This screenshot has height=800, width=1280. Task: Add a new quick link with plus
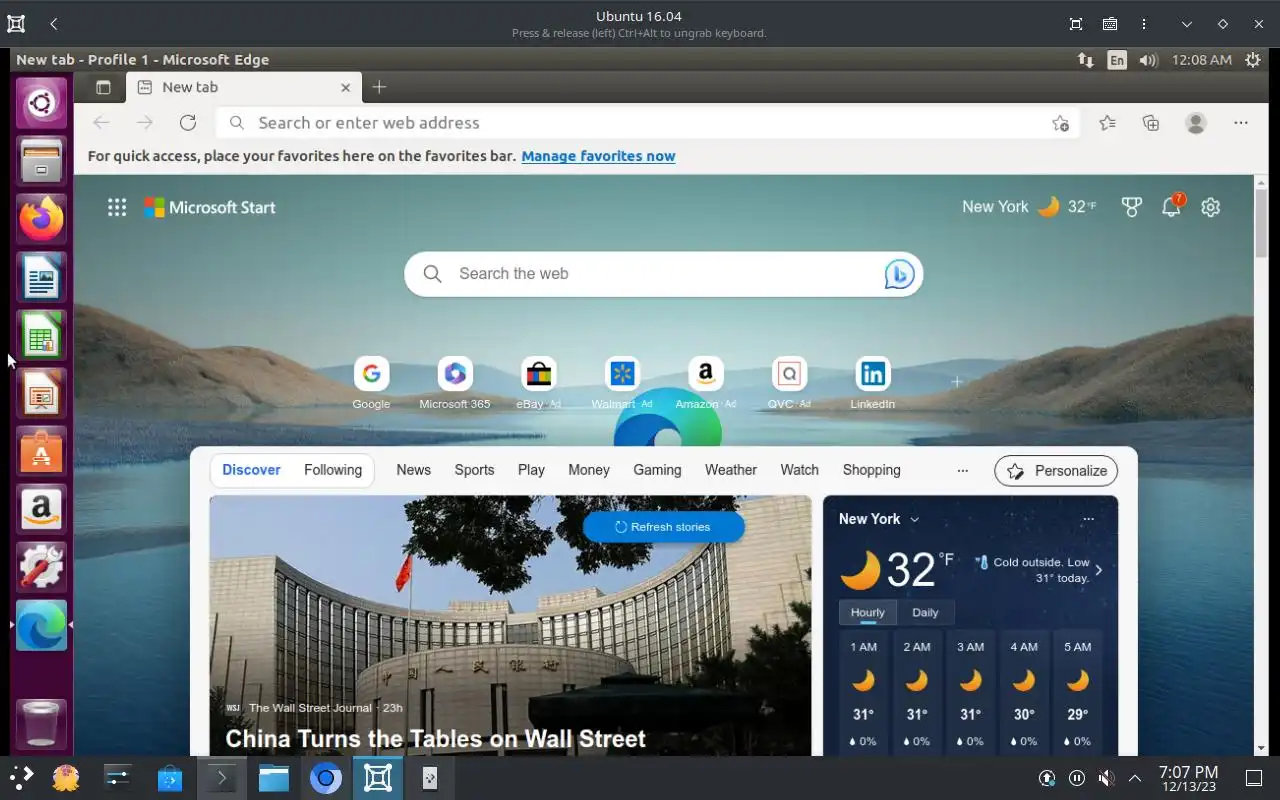957,381
